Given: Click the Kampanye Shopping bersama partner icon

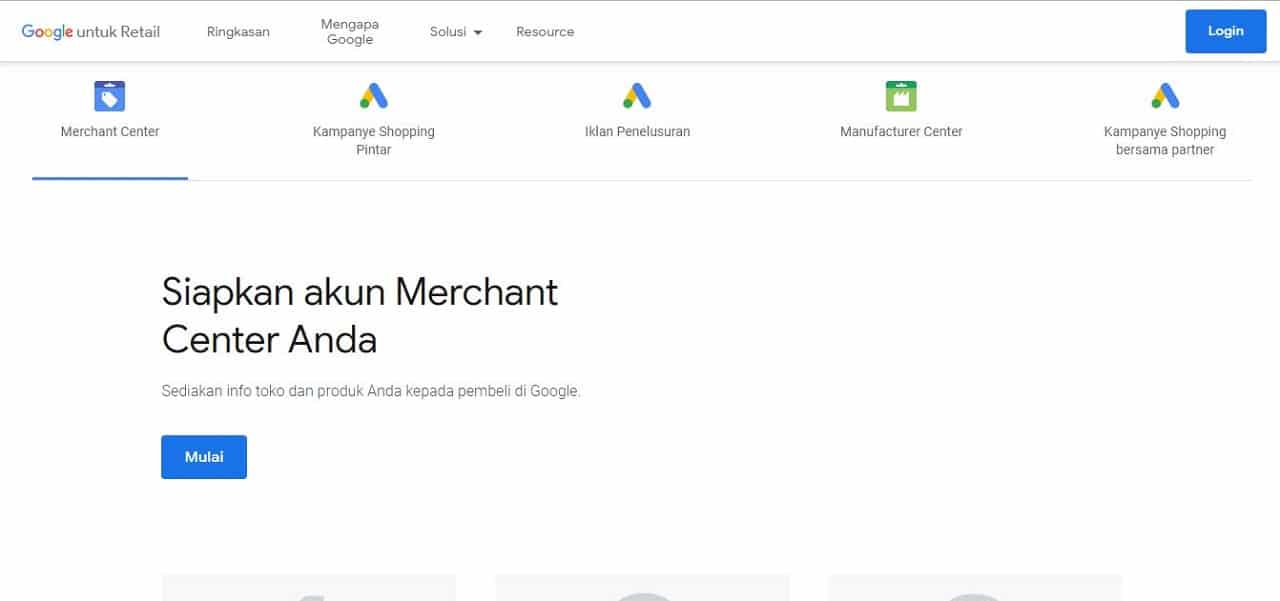Looking at the screenshot, I should (1165, 96).
